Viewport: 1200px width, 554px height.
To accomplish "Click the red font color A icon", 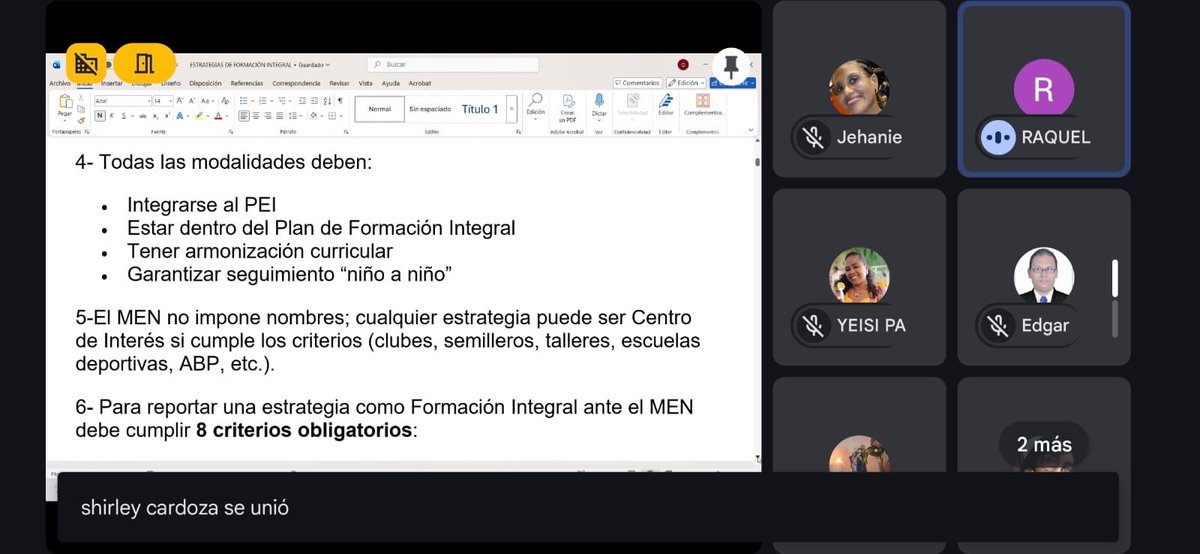I will coord(218,116).
